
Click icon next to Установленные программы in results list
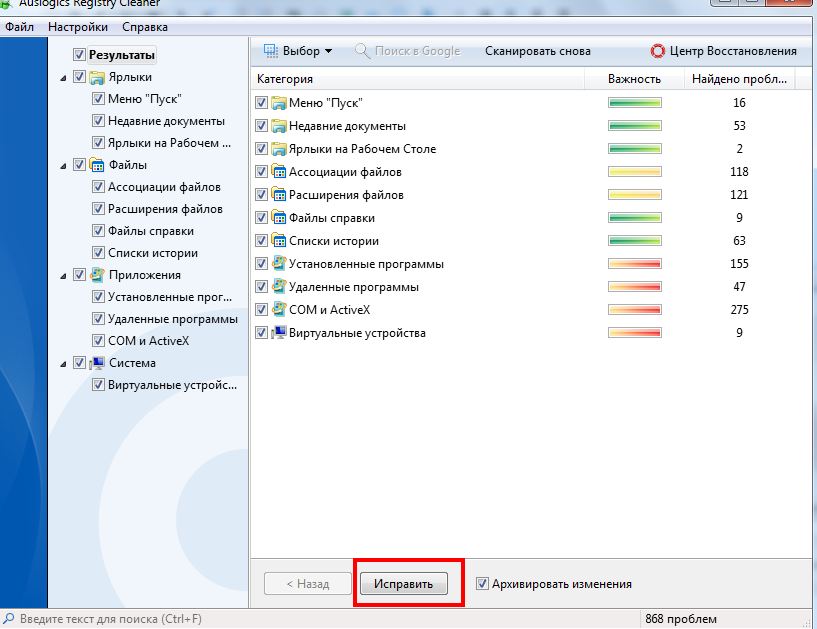pyautogui.click(x=279, y=263)
